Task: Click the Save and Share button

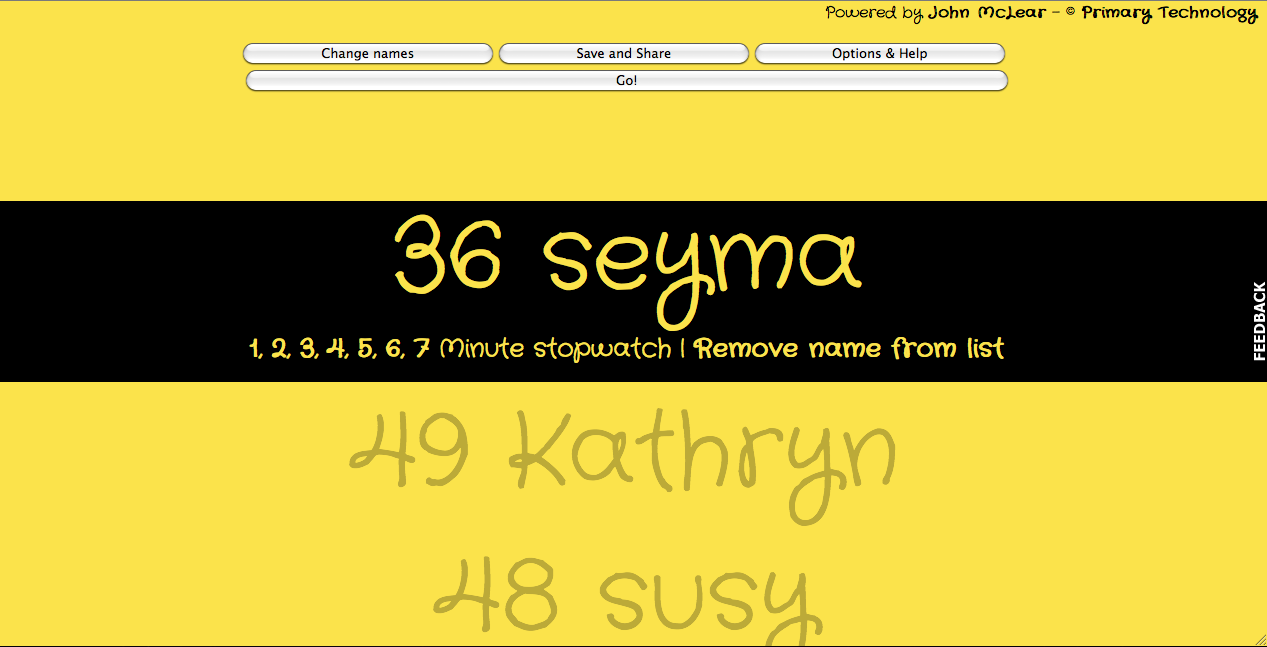Action: (623, 54)
